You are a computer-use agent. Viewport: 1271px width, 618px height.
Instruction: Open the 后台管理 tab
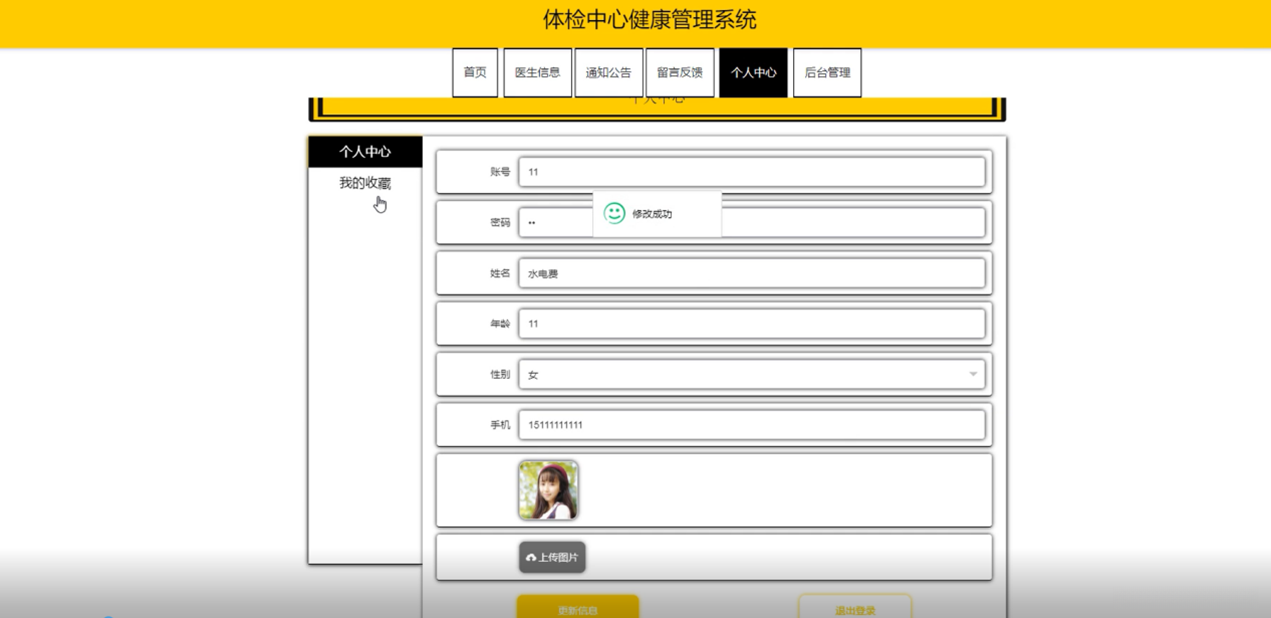(827, 73)
